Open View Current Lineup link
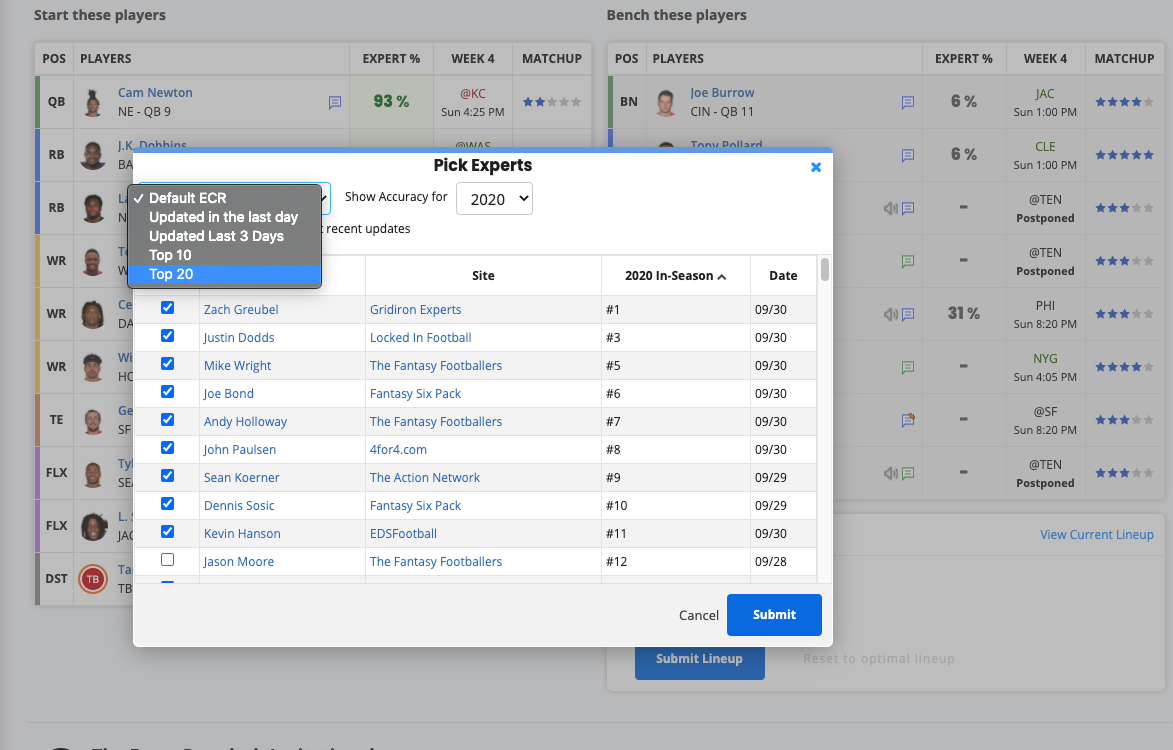 point(1097,535)
